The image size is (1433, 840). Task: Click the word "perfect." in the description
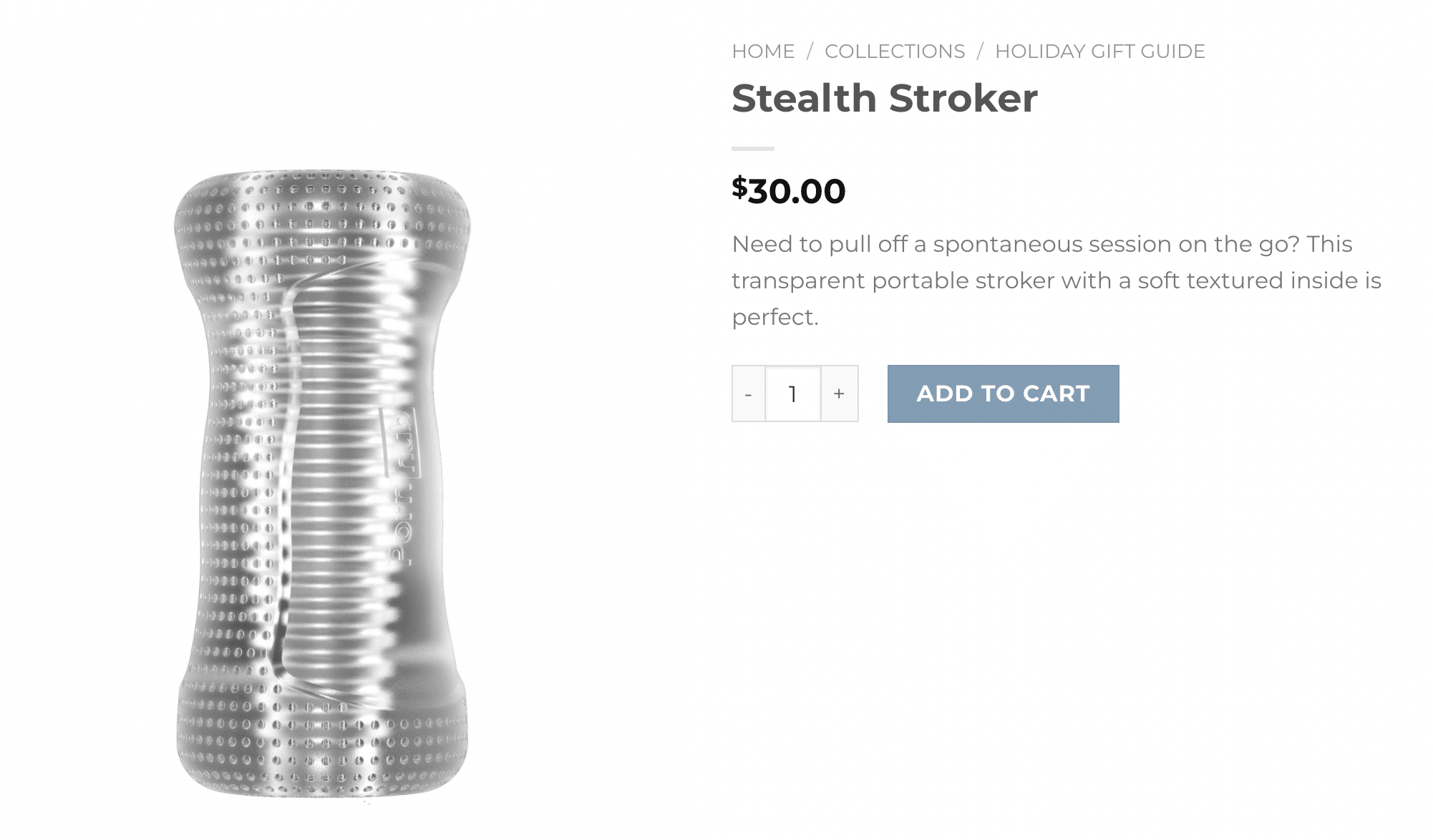pyautogui.click(x=774, y=317)
